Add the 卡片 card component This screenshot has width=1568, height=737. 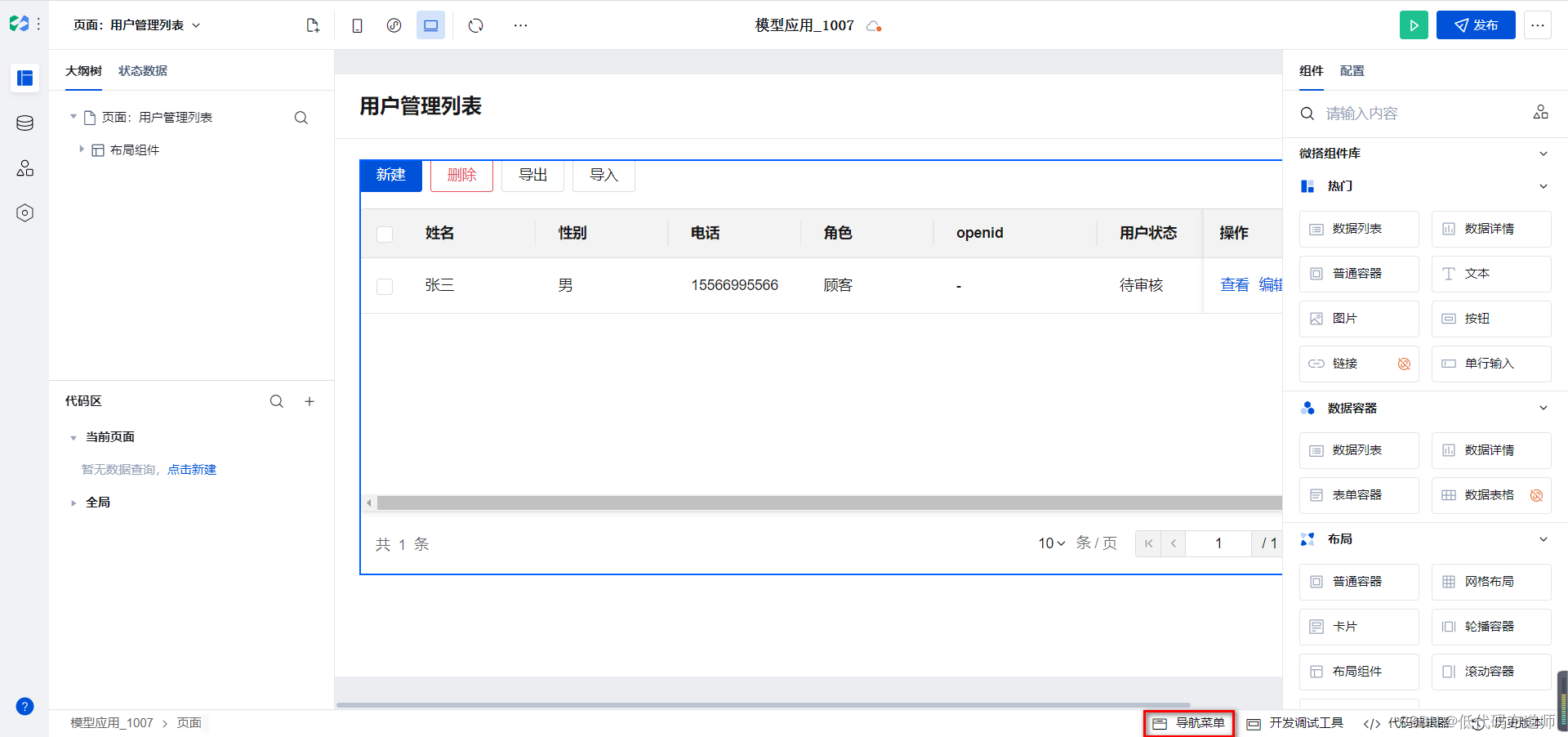tap(1359, 627)
